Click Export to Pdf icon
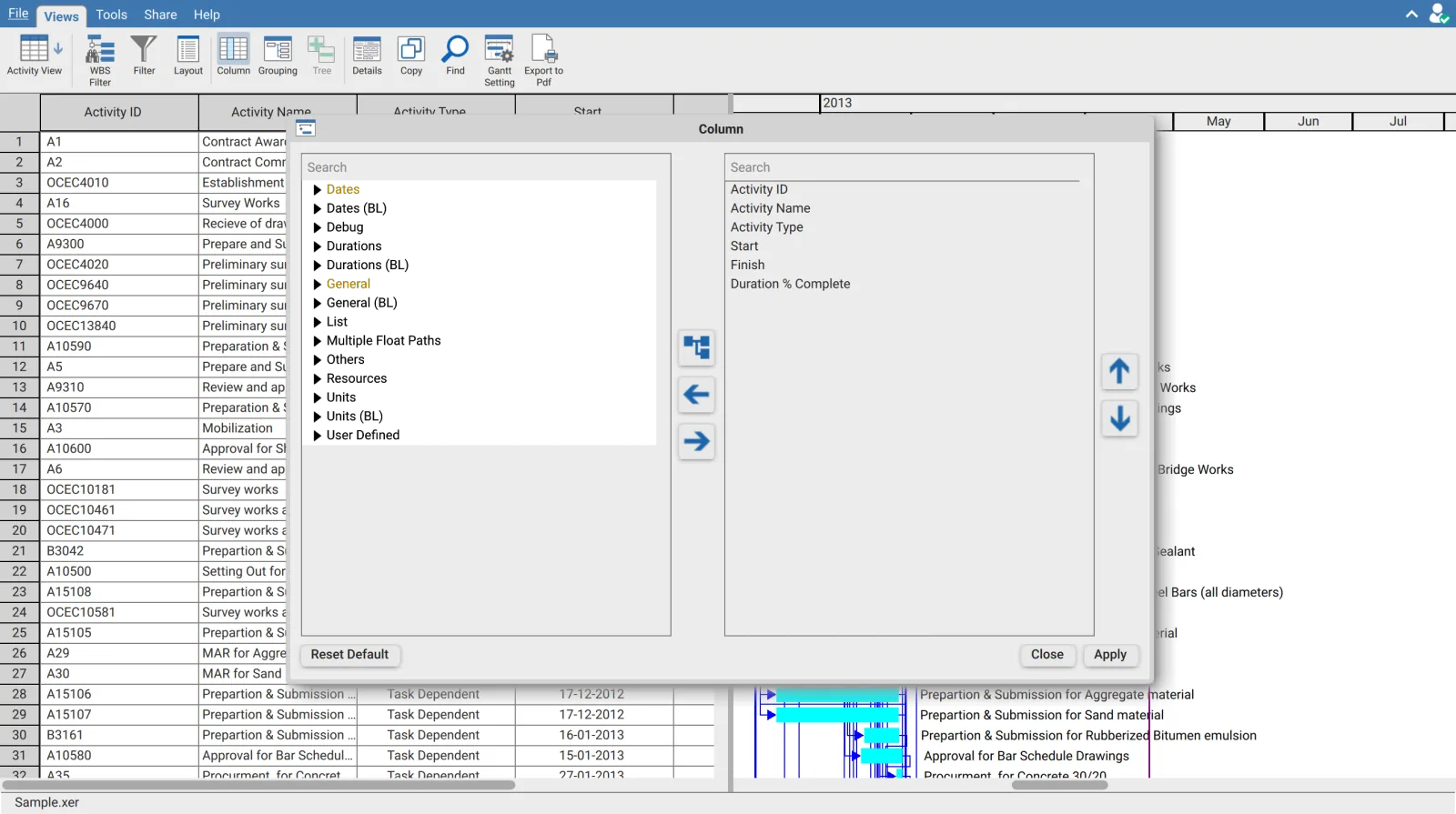This screenshot has width=1456, height=814. [x=543, y=60]
